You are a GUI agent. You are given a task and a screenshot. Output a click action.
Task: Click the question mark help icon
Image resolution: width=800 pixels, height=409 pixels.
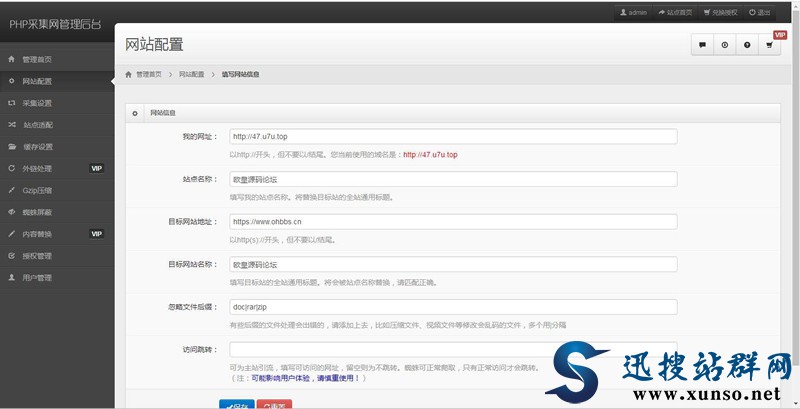point(747,45)
